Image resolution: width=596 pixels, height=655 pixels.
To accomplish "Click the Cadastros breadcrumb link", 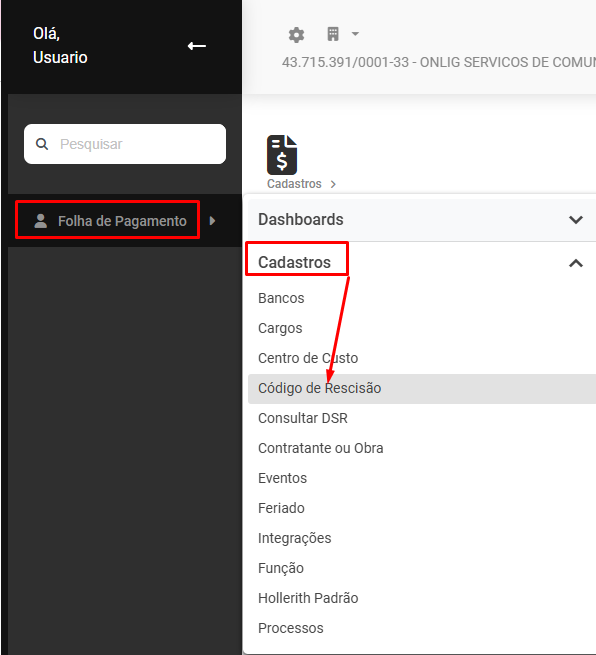I will coord(294,184).
